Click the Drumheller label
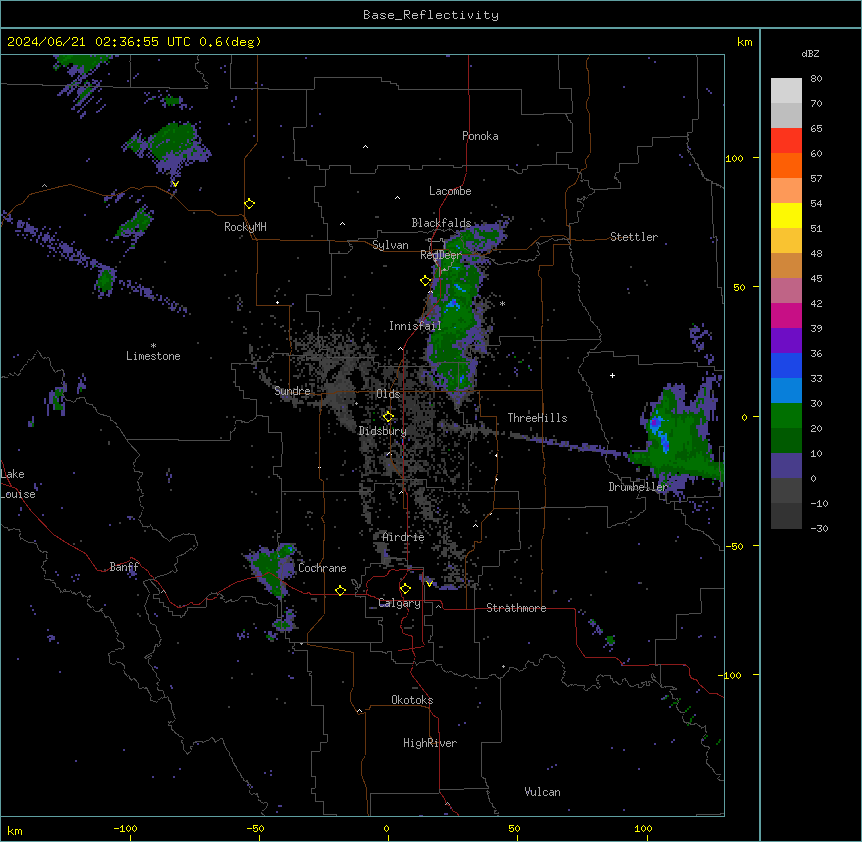 638,487
